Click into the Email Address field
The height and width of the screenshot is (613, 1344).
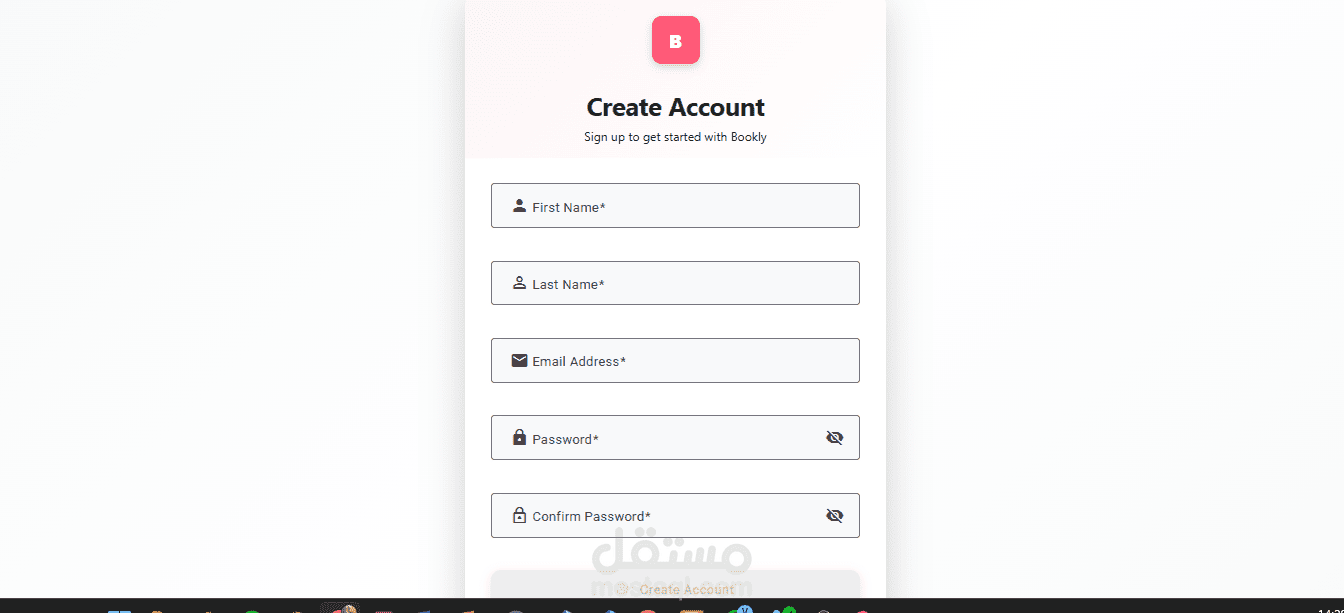coord(675,360)
